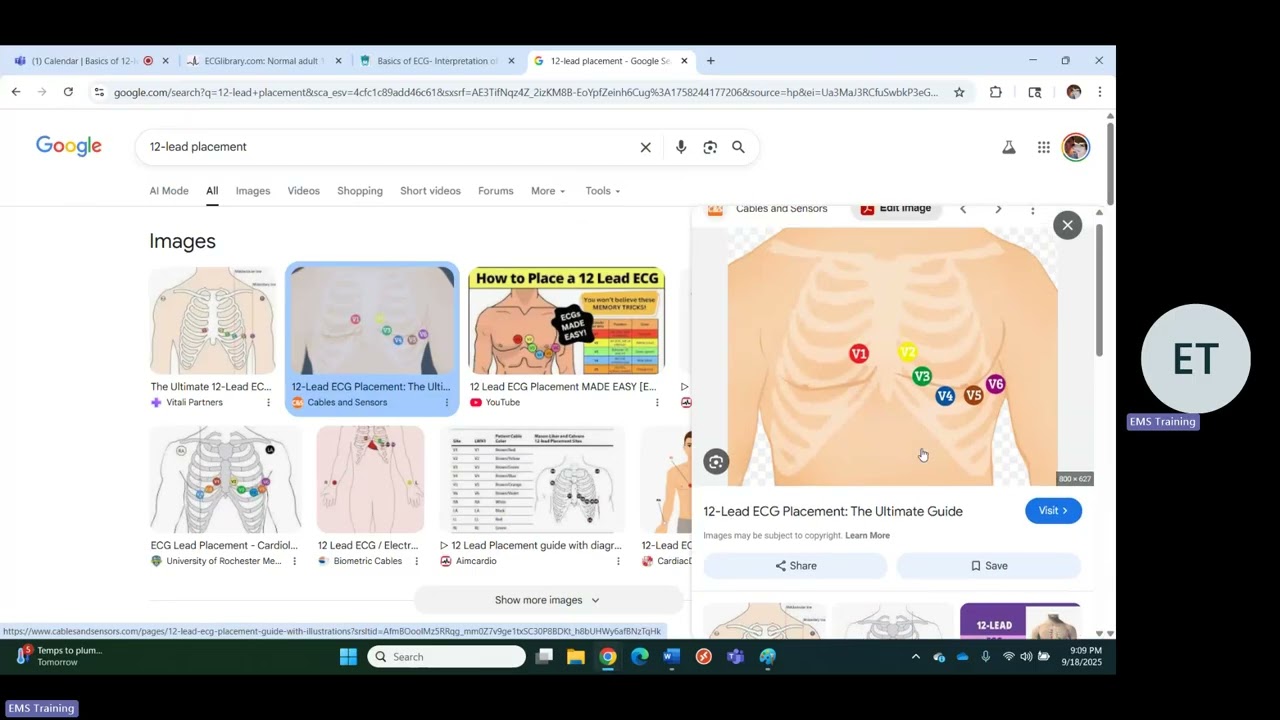
Task: Open the 12-Lead ECG Placement Ultimate Guide title
Action: [x=833, y=511]
